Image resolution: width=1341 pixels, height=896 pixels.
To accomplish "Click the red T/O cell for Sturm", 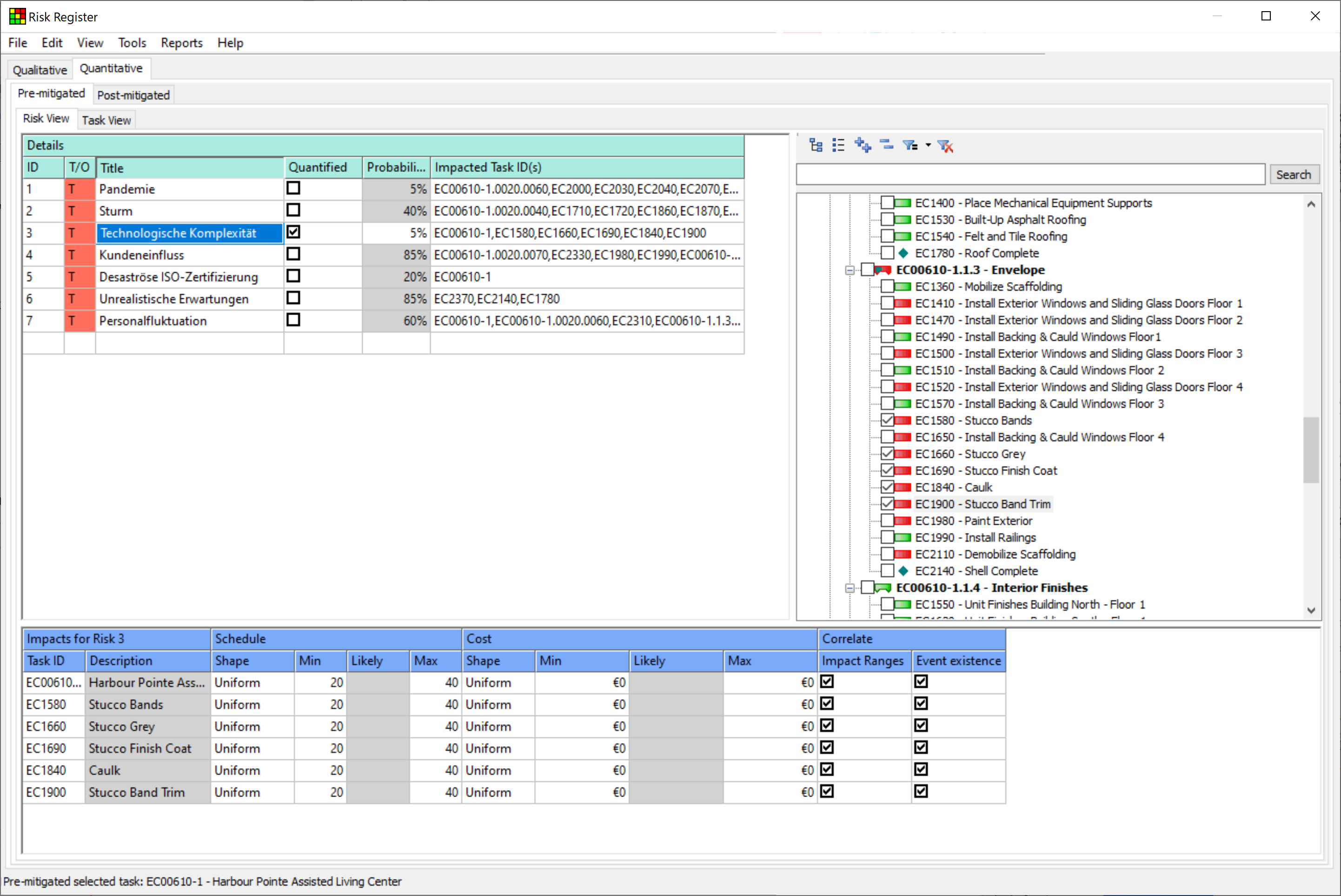I will click(x=80, y=211).
